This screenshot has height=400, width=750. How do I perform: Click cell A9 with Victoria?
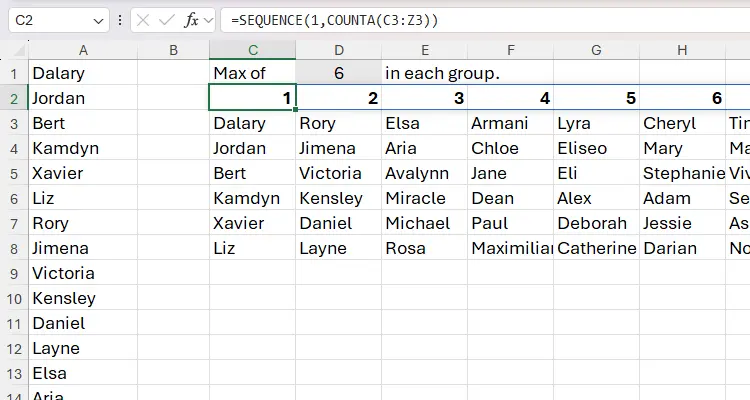pyautogui.click(x=83, y=273)
